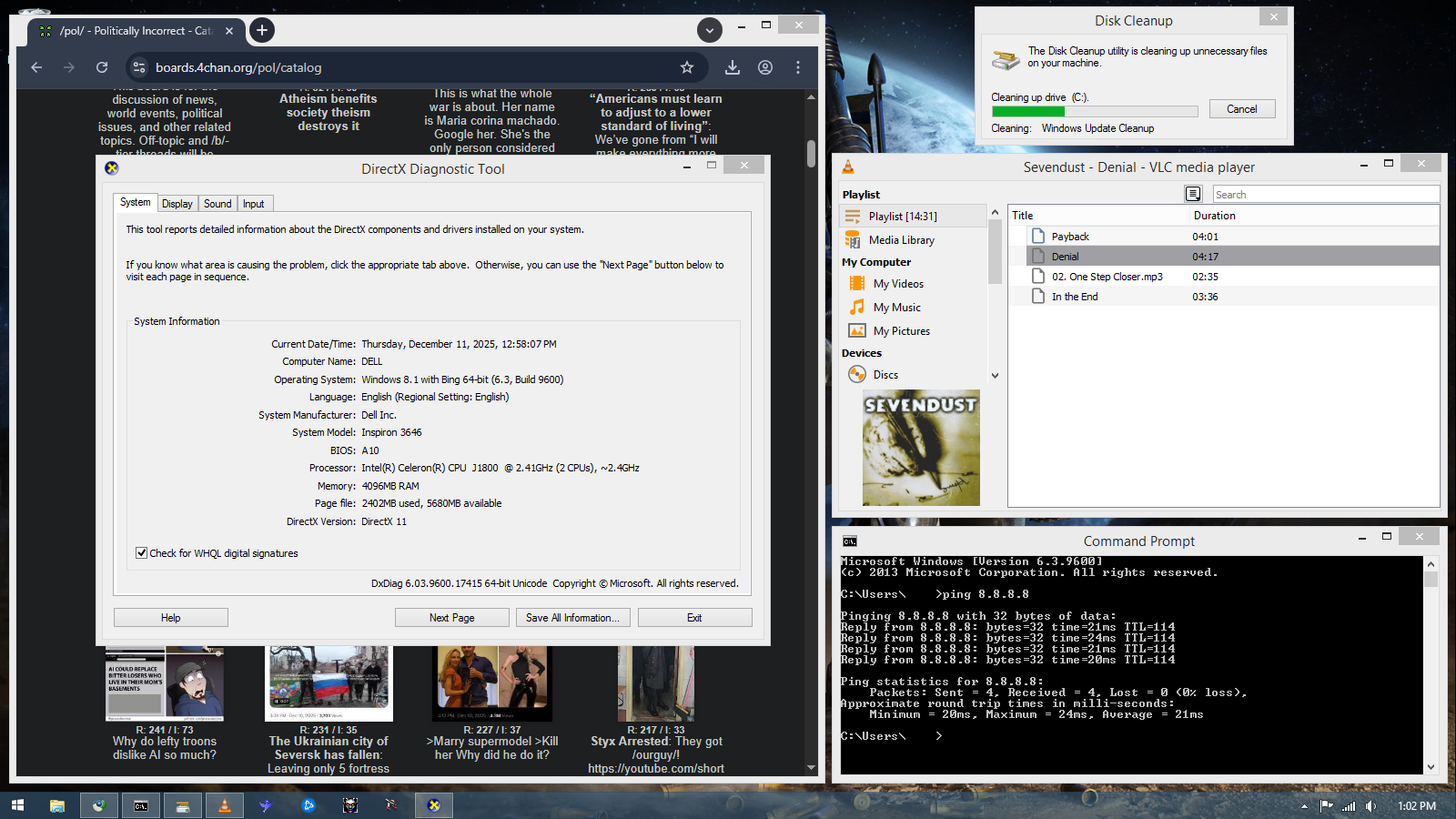Open My Music in VLC sidebar
The image size is (1456, 819).
[x=896, y=308]
